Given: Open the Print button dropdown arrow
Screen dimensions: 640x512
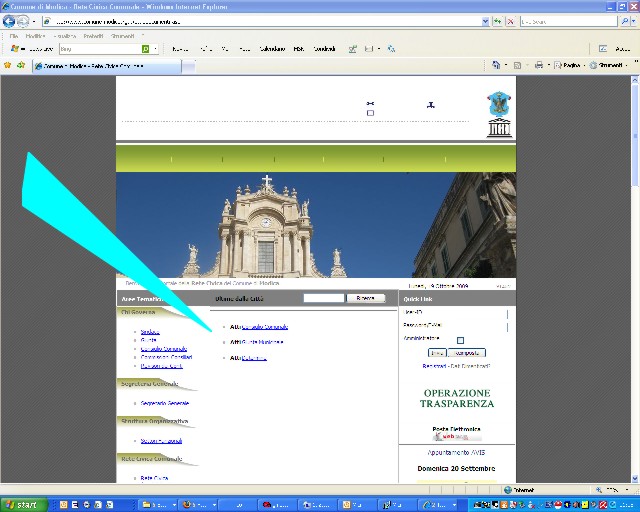Looking at the screenshot, I should [549, 65].
